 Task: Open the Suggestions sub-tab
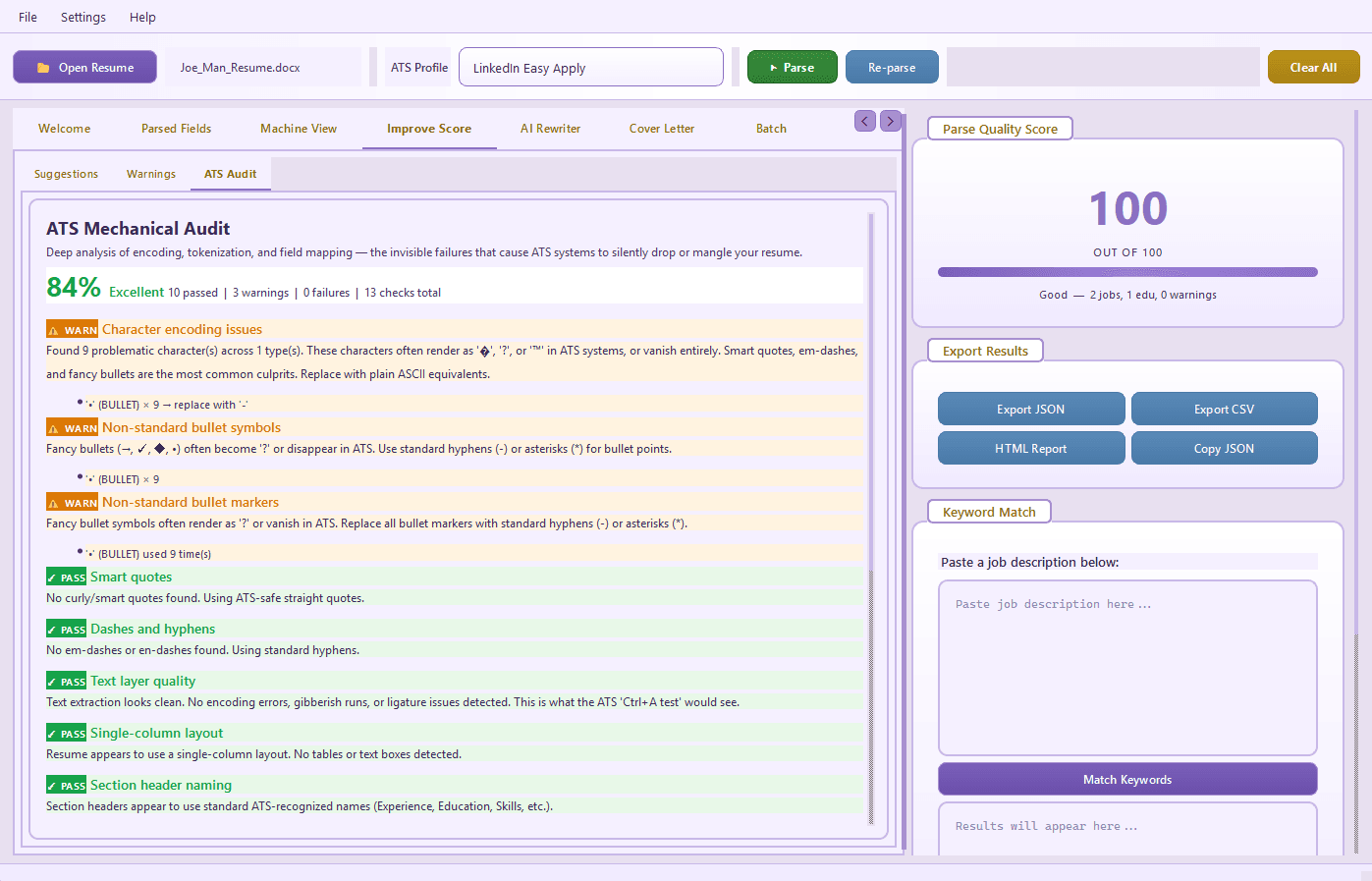click(66, 174)
